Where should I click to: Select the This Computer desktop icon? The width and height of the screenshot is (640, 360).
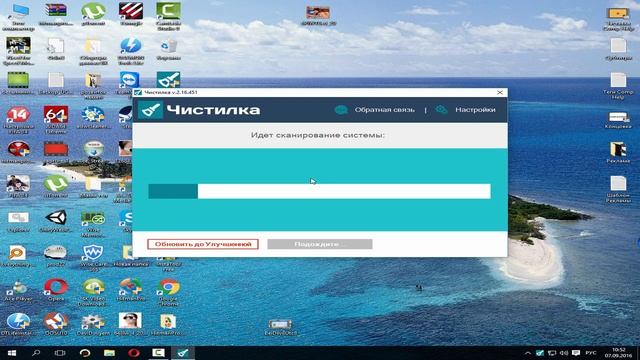point(18,16)
